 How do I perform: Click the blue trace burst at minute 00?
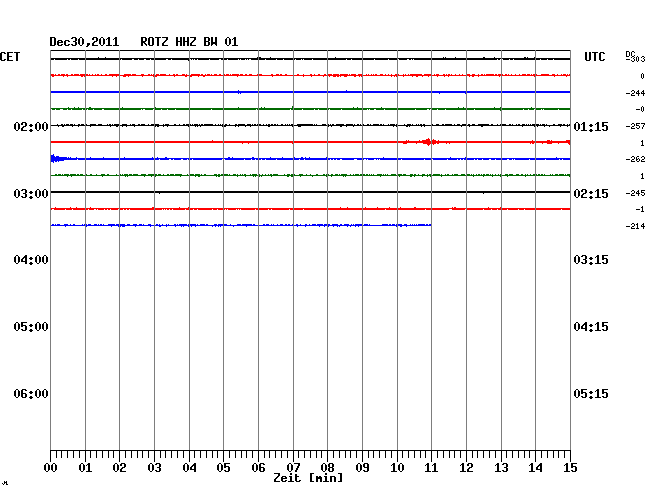coord(56,158)
